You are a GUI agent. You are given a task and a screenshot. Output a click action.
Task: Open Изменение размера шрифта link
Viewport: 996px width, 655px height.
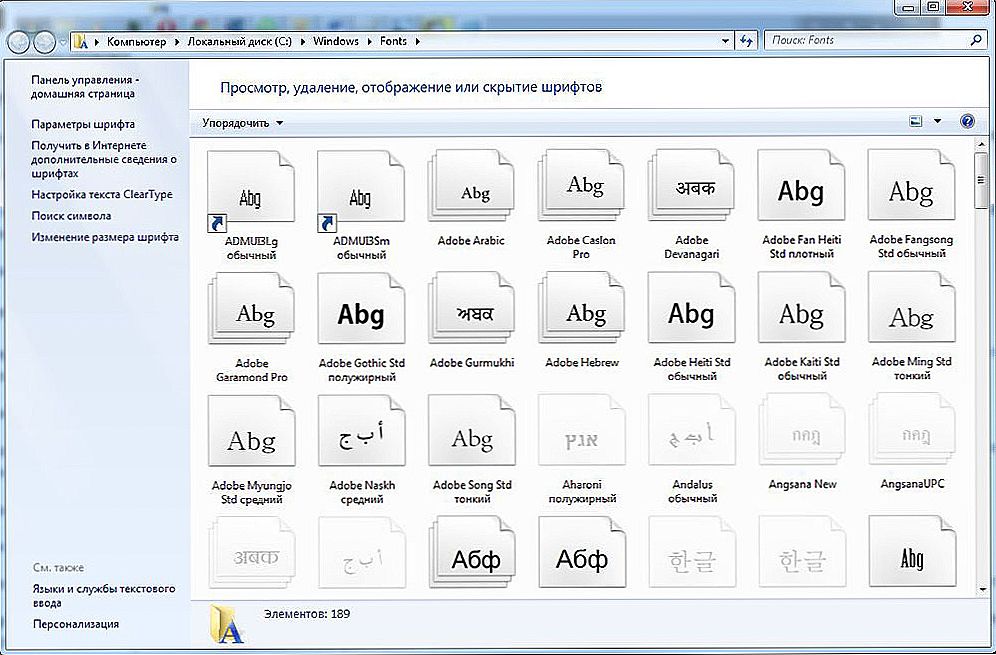(x=105, y=237)
